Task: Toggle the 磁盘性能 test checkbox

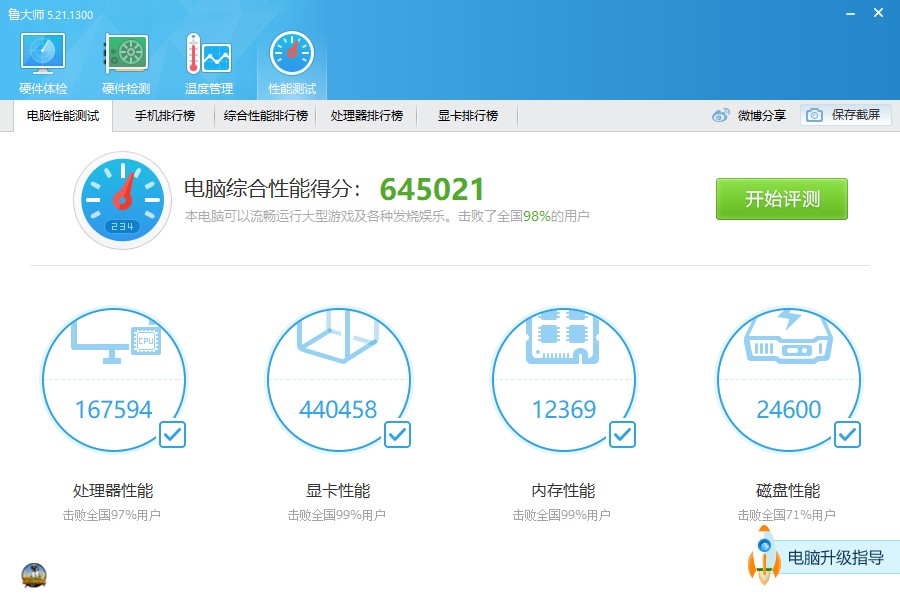Action: pos(847,434)
